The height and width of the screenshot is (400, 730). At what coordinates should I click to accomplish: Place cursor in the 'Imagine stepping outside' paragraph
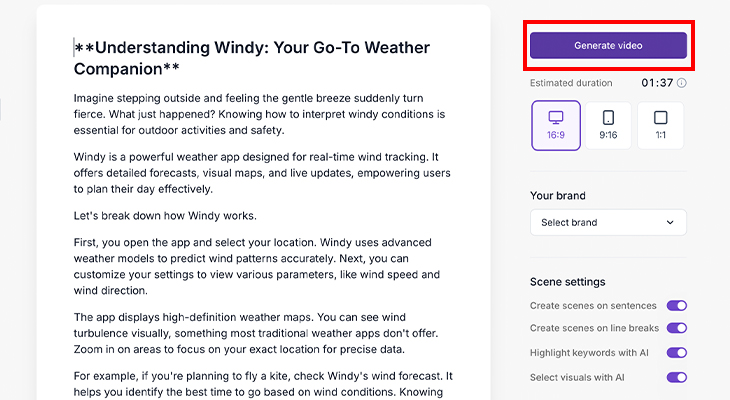click(x=260, y=114)
